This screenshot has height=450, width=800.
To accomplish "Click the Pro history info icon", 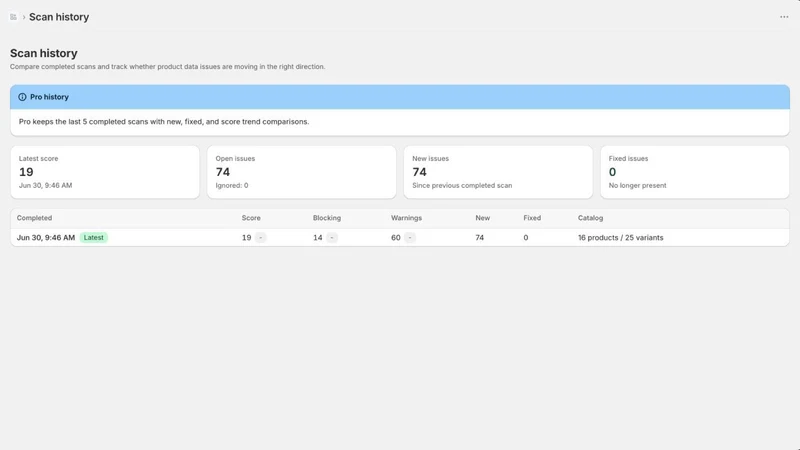I will 22,97.
